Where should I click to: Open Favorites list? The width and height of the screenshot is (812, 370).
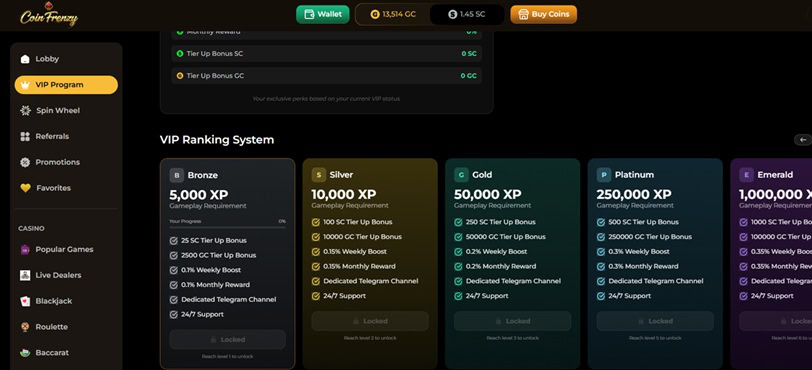pyautogui.click(x=66, y=188)
